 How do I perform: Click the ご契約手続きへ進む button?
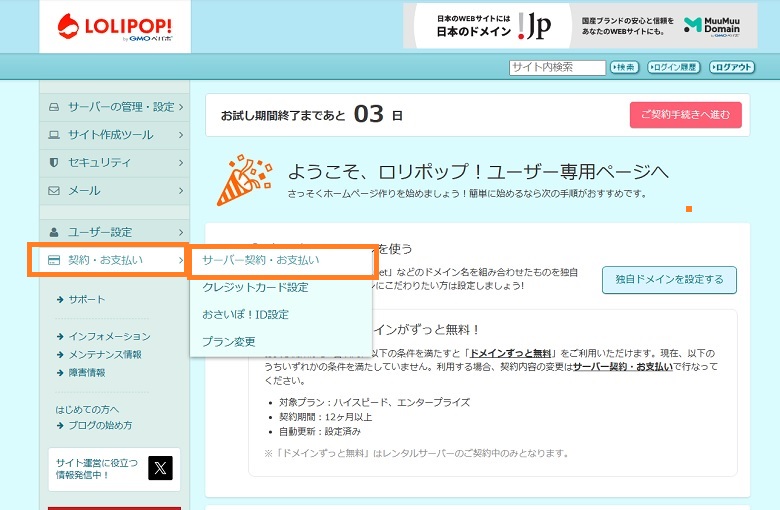(x=685, y=115)
